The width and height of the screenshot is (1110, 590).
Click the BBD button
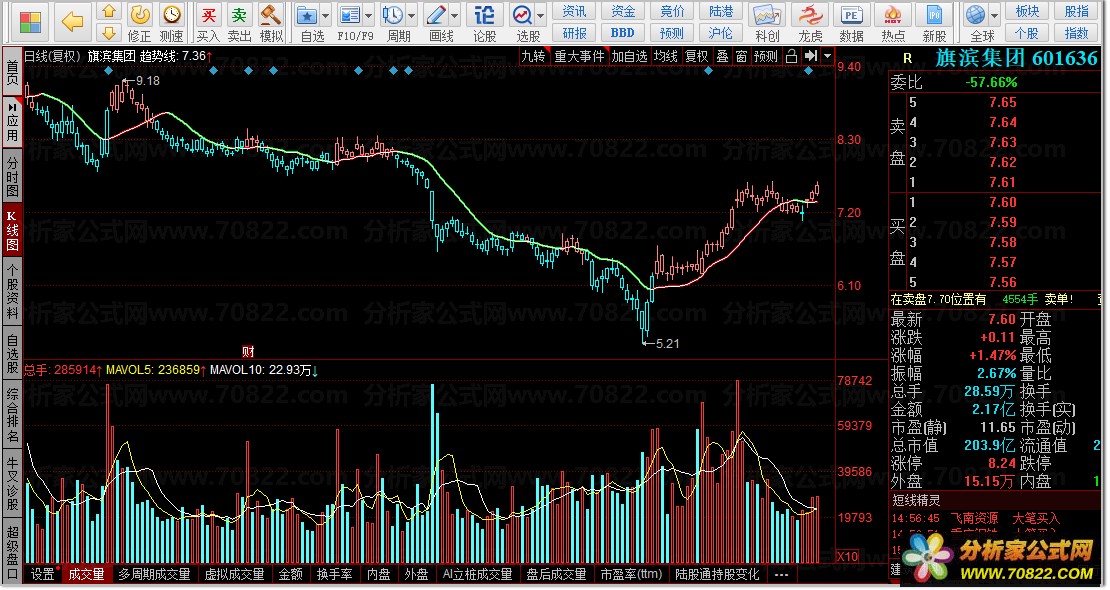click(x=623, y=33)
